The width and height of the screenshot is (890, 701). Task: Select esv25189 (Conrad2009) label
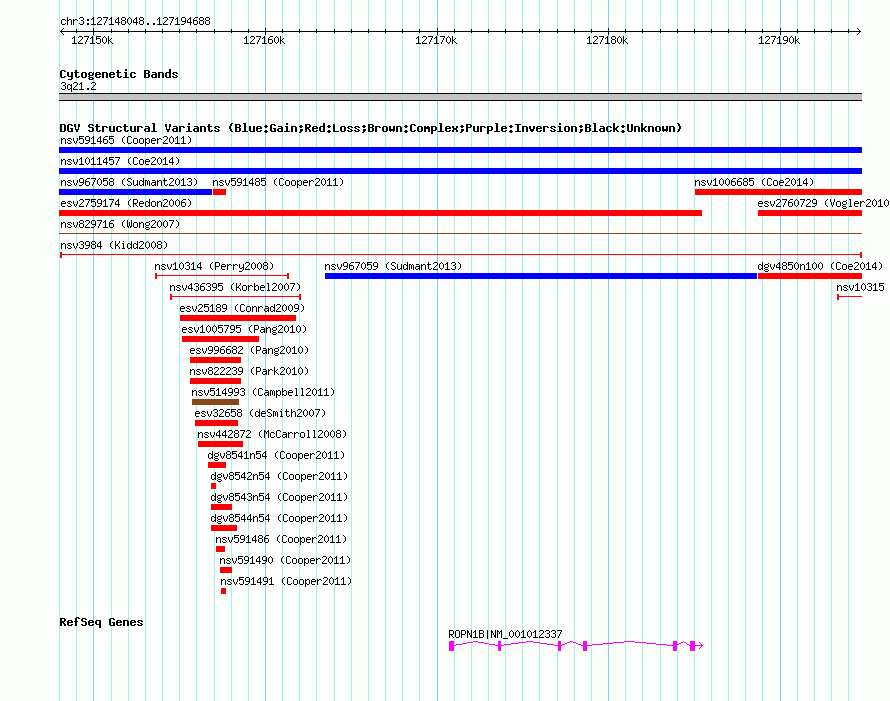(242, 308)
